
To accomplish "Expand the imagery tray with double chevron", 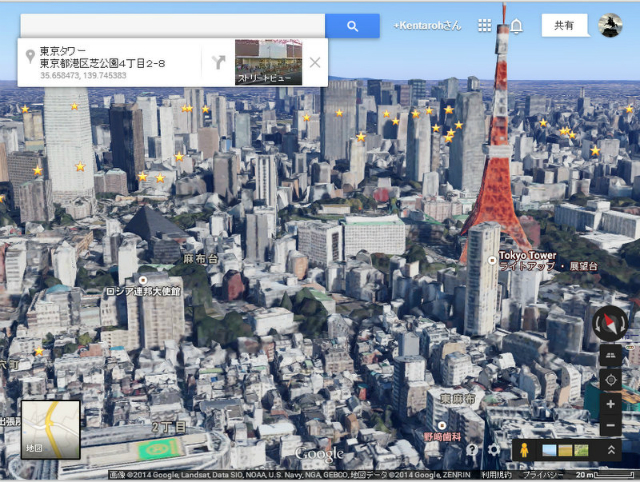I will click(611, 450).
